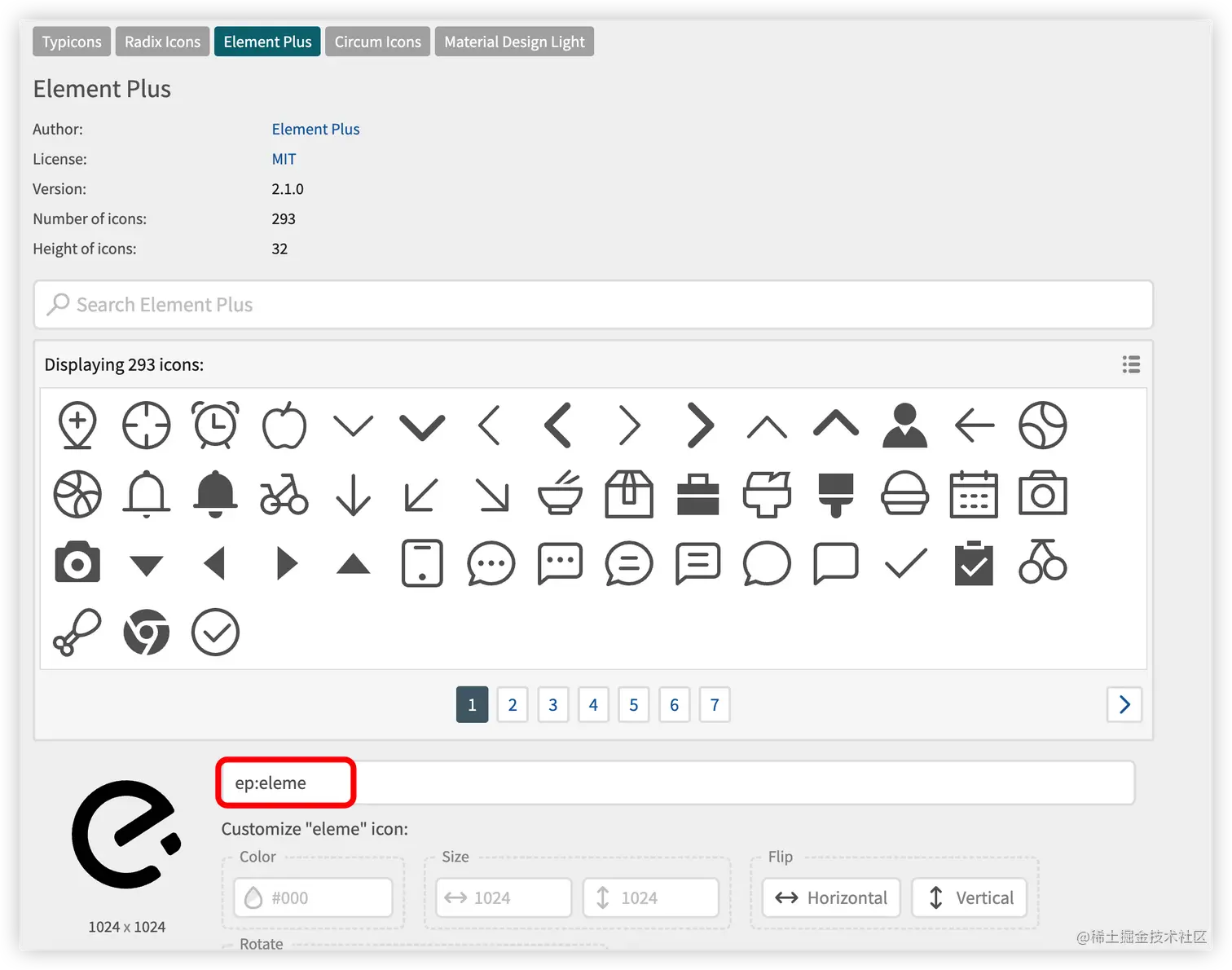This screenshot has width=1232, height=970.
Task: Select the briefcase icon
Action: pos(698,494)
